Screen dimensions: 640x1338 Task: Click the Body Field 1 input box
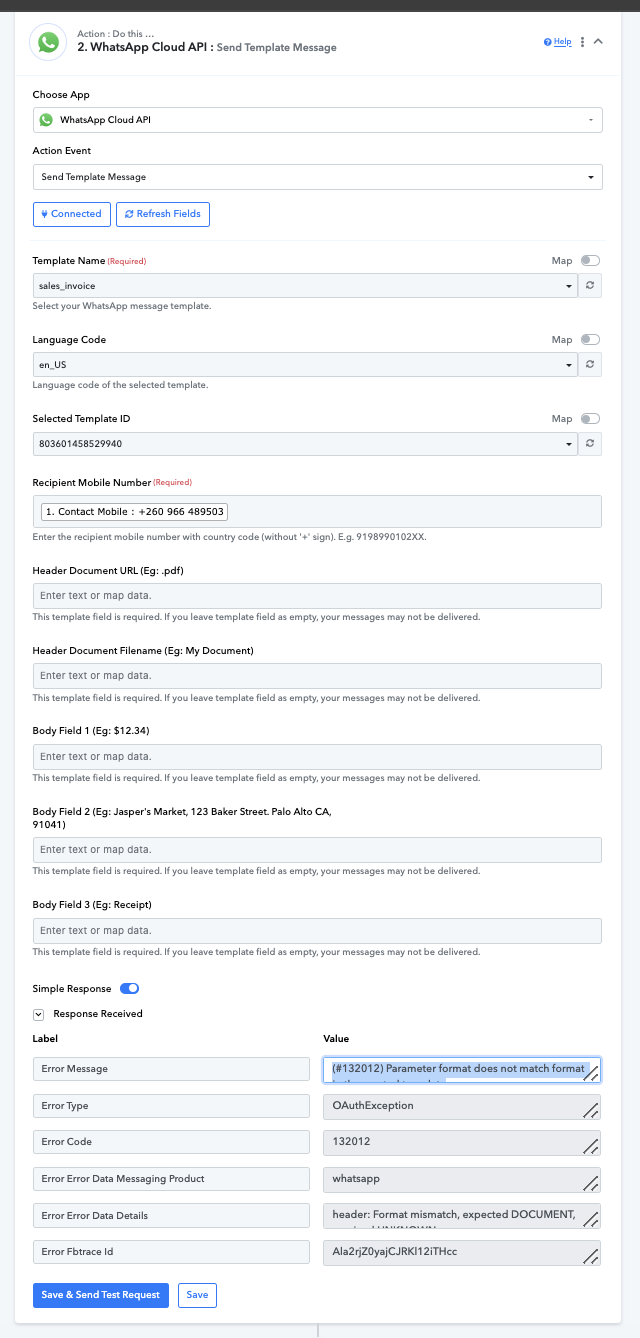(x=317, y=757)
